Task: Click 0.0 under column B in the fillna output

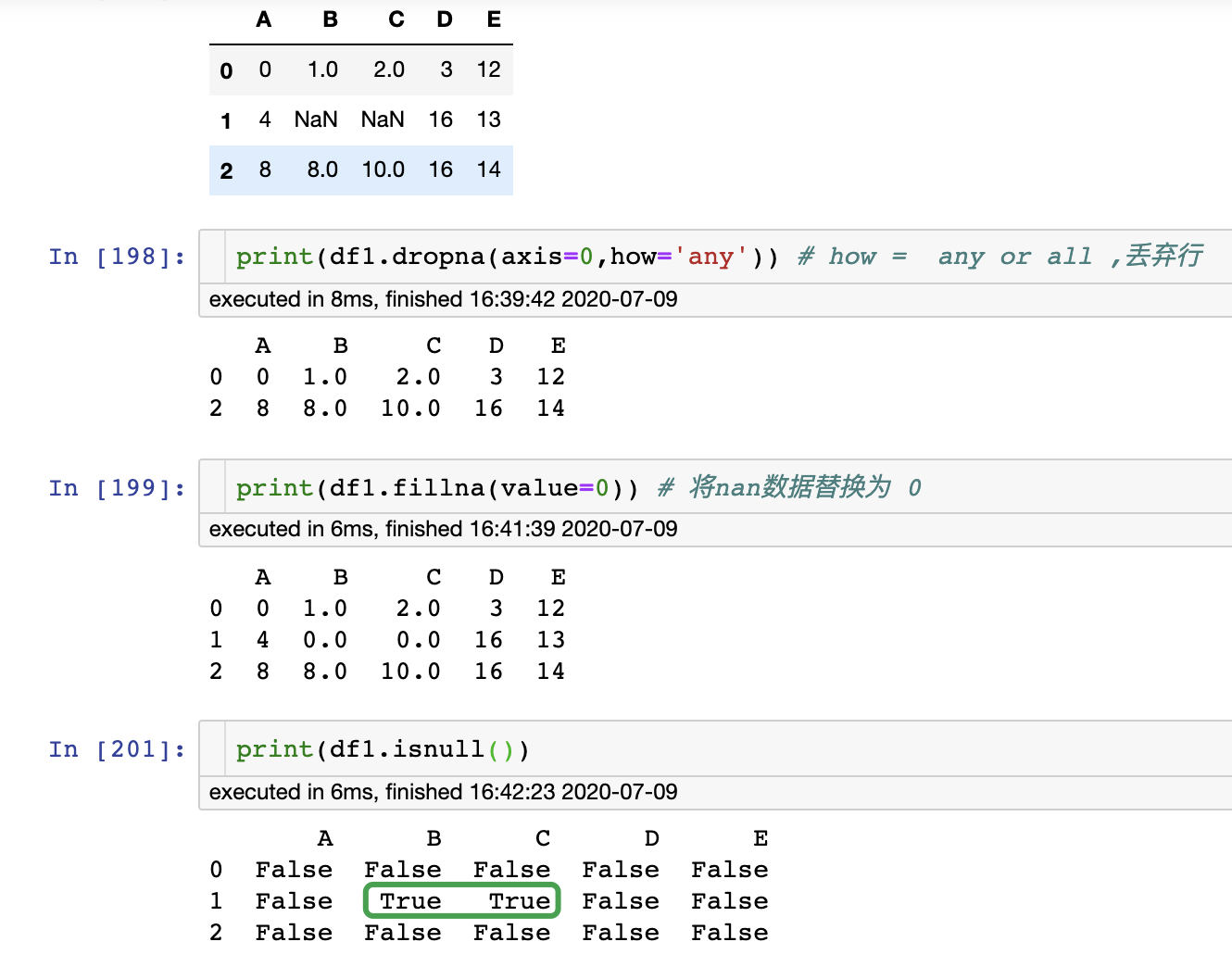Action: [325, 640]
